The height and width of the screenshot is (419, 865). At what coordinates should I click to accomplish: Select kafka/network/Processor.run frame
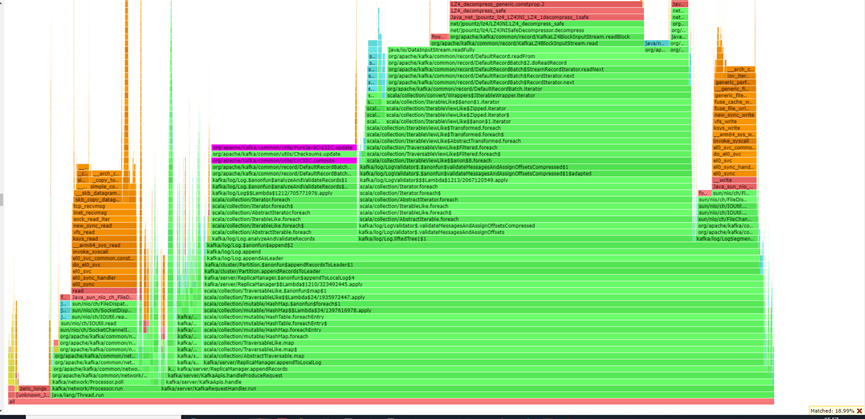point(105,389)
